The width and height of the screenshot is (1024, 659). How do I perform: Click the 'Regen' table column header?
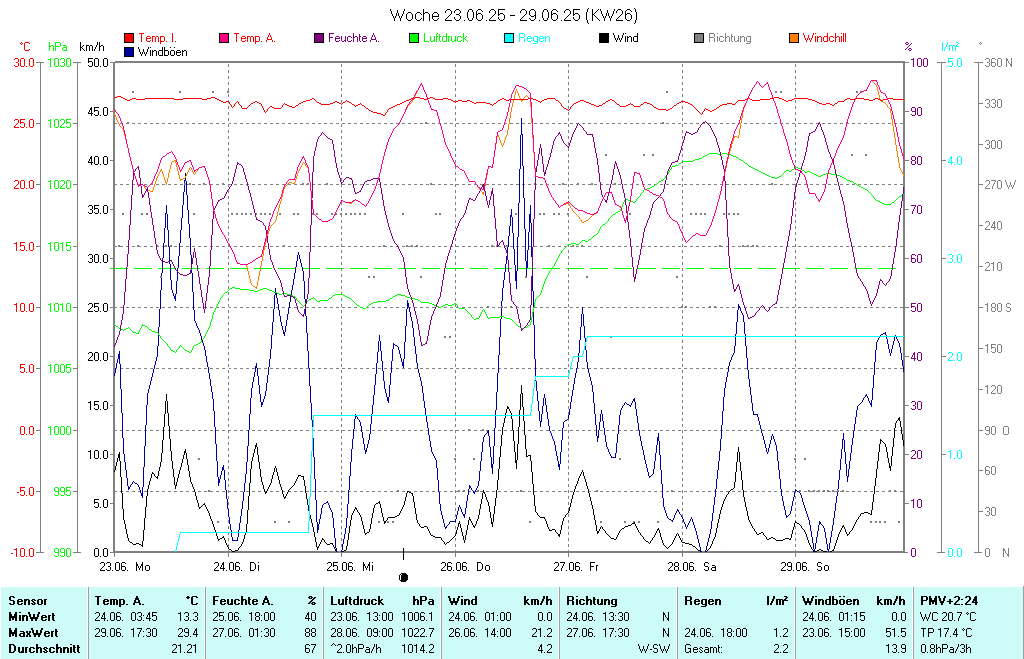(703, 601)
